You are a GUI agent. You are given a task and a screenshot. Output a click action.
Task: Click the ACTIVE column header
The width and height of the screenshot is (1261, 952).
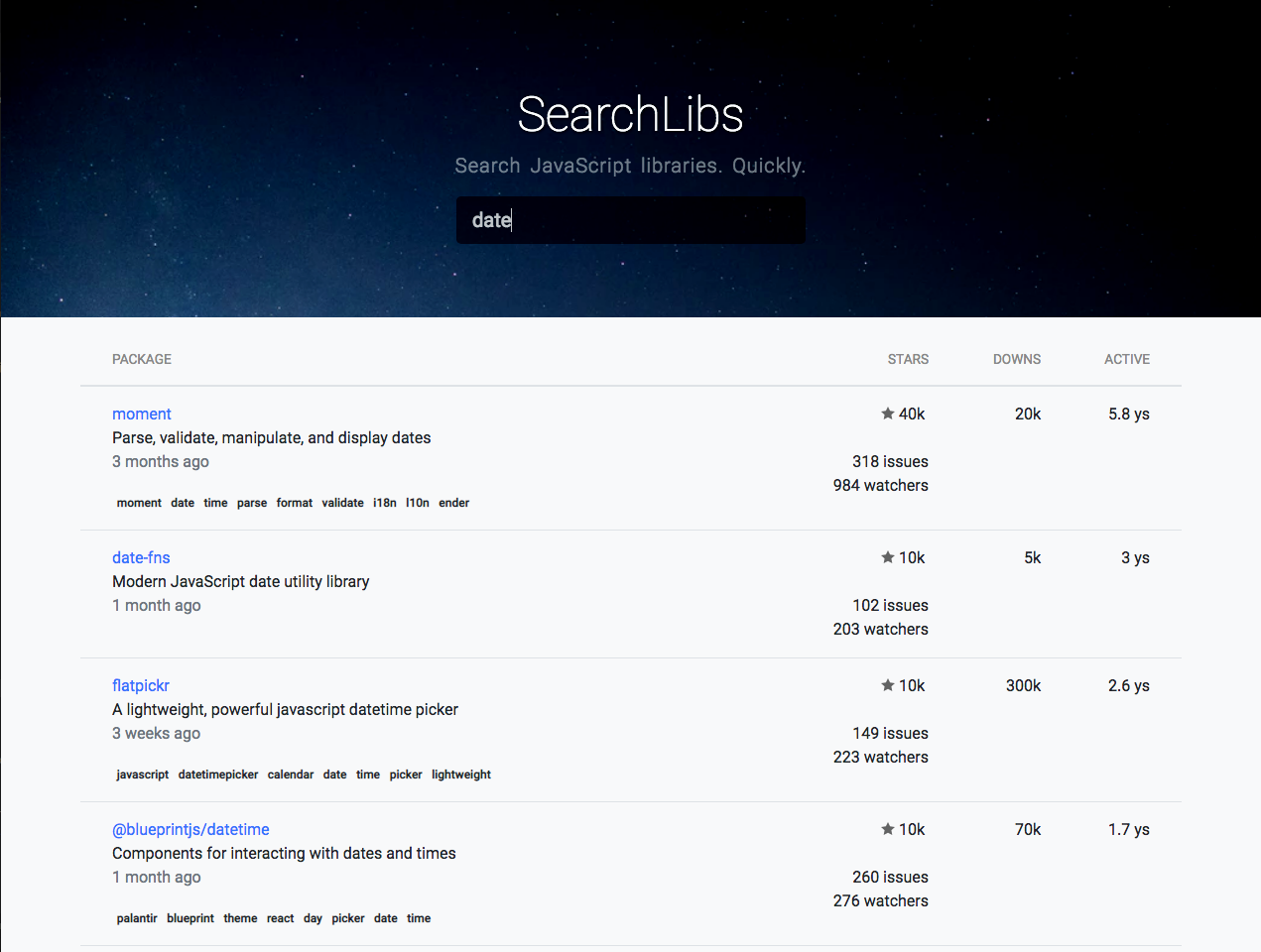[x=1127, y=359]
